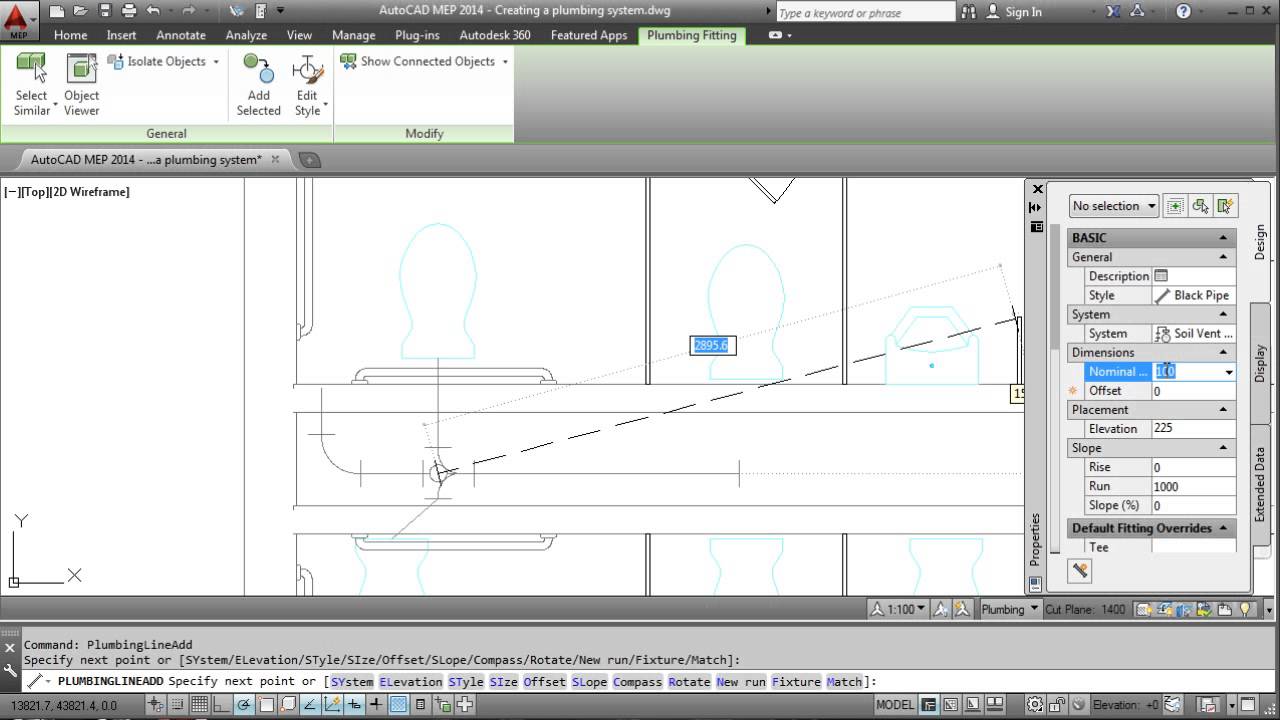Click the workspace switching gear icon
This screenshot has width=1280, height=720.
(x=1035, y=705)
